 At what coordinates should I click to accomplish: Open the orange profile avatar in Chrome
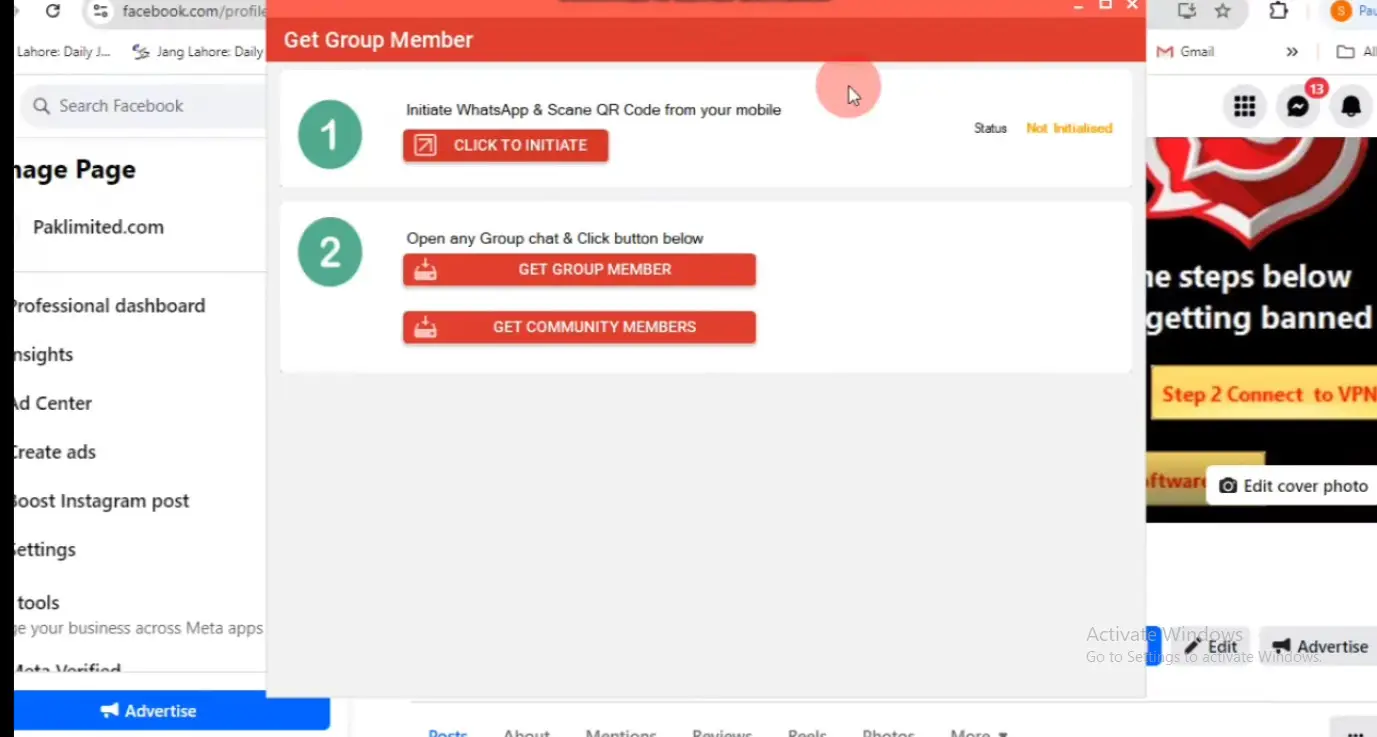[x=1340, y=11]
